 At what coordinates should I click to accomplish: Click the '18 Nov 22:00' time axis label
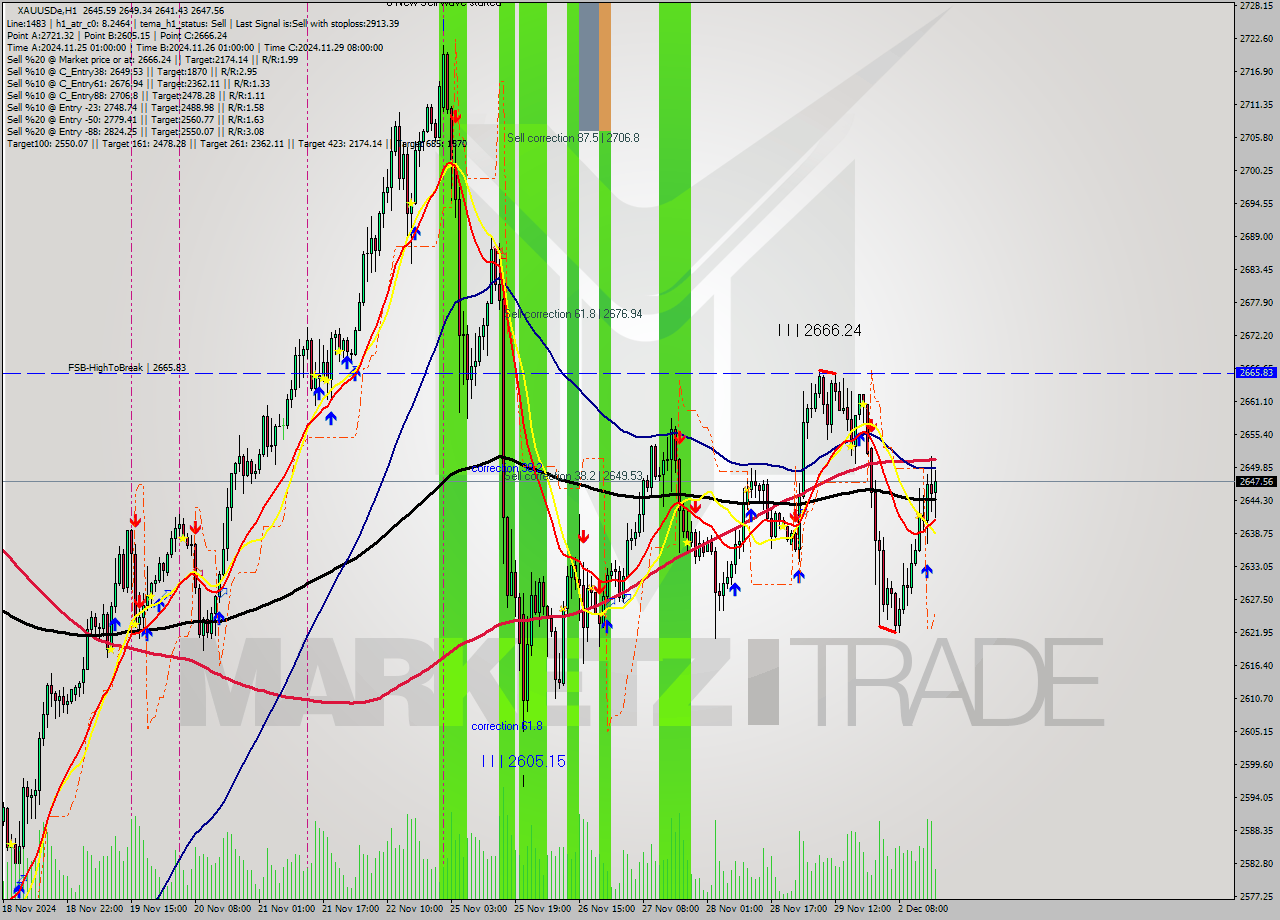[x=95, y=910]
